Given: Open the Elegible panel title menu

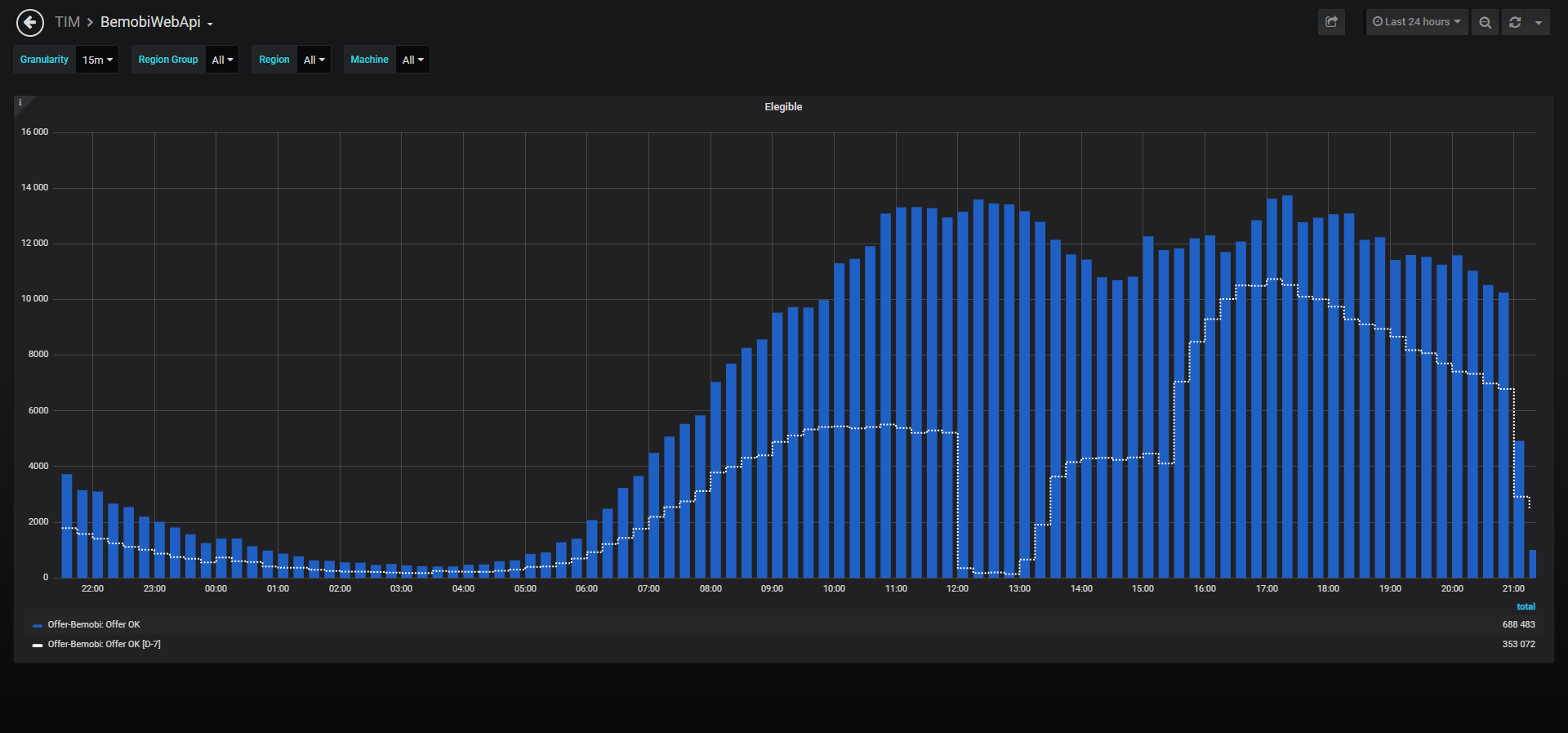Looking at the screenshot, I should tap(783, 107).
